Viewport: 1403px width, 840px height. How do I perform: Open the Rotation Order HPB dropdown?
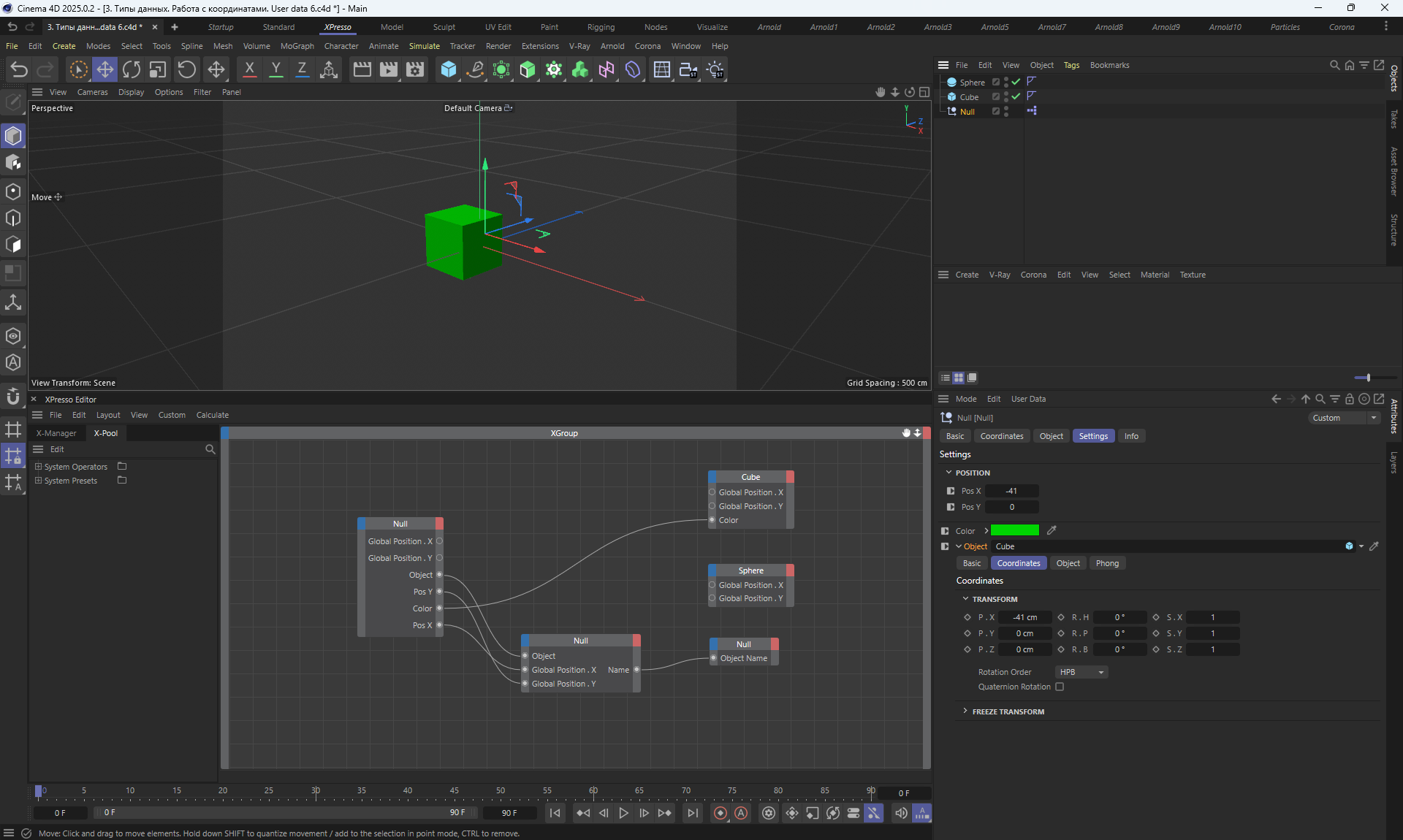point(1081,672)
